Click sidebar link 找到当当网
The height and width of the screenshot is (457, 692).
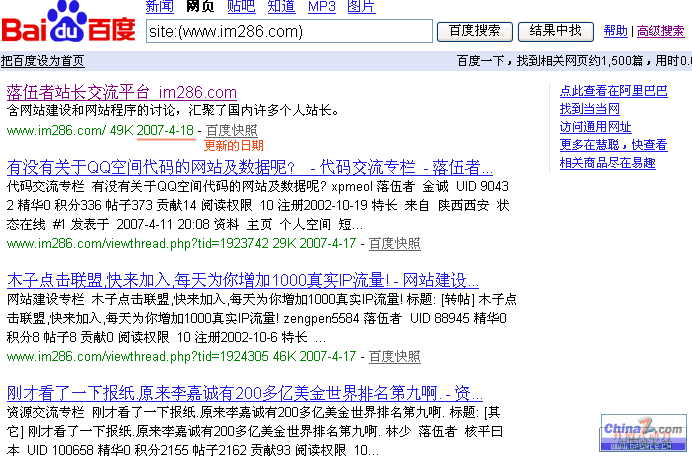(x=590, y=109)
